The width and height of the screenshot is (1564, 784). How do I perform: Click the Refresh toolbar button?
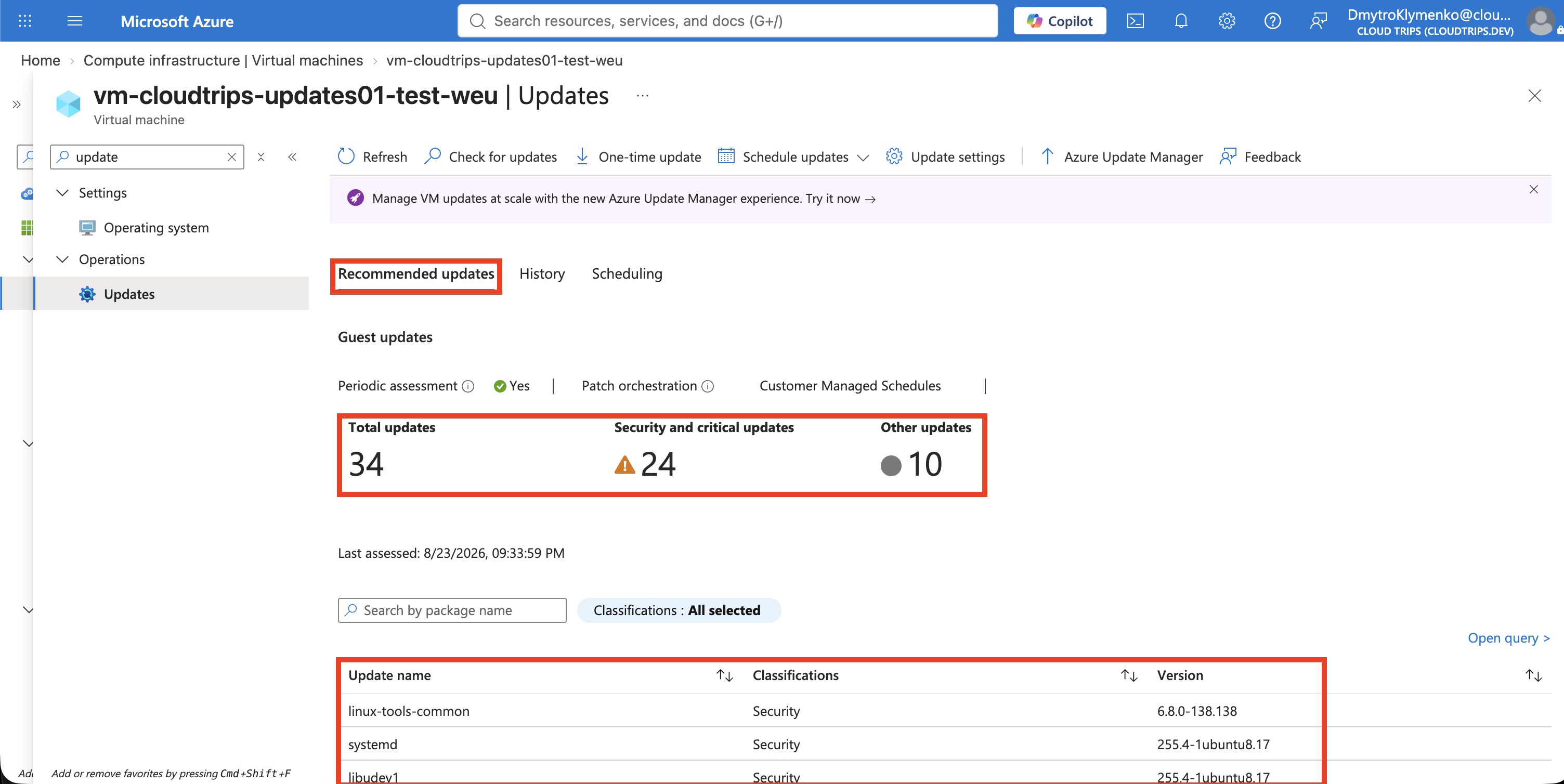(372, 156)
